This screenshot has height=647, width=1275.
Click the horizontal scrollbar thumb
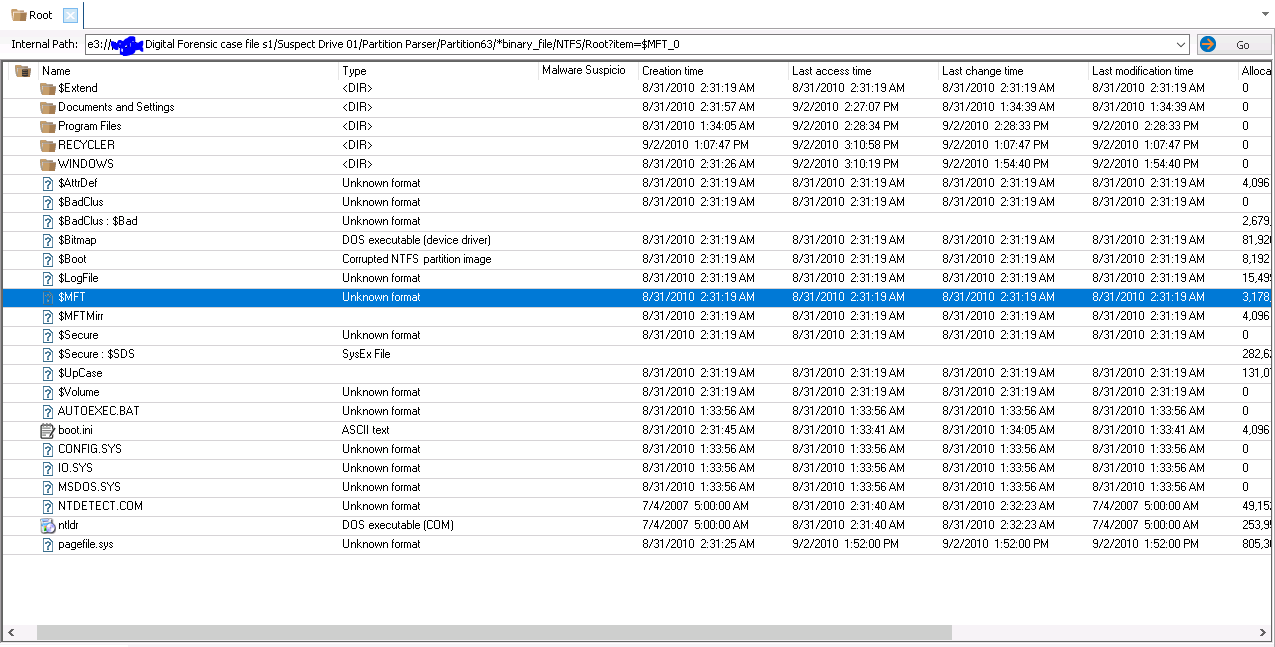click(x=494, y=633)
